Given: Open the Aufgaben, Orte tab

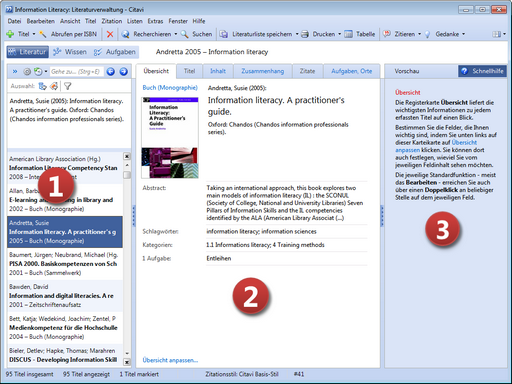Looking at the screenshot, I should pos(352,71).
